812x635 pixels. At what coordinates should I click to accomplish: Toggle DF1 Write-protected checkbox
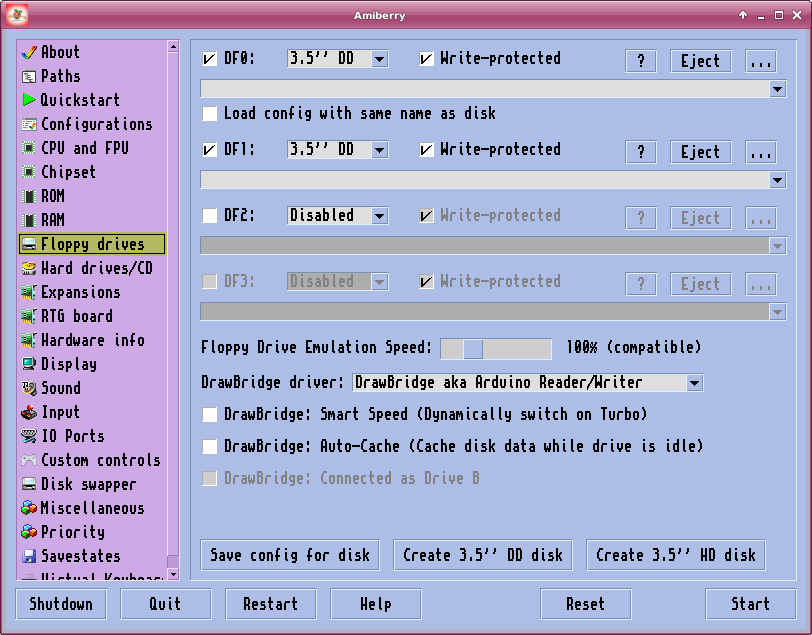click(426, 150)
